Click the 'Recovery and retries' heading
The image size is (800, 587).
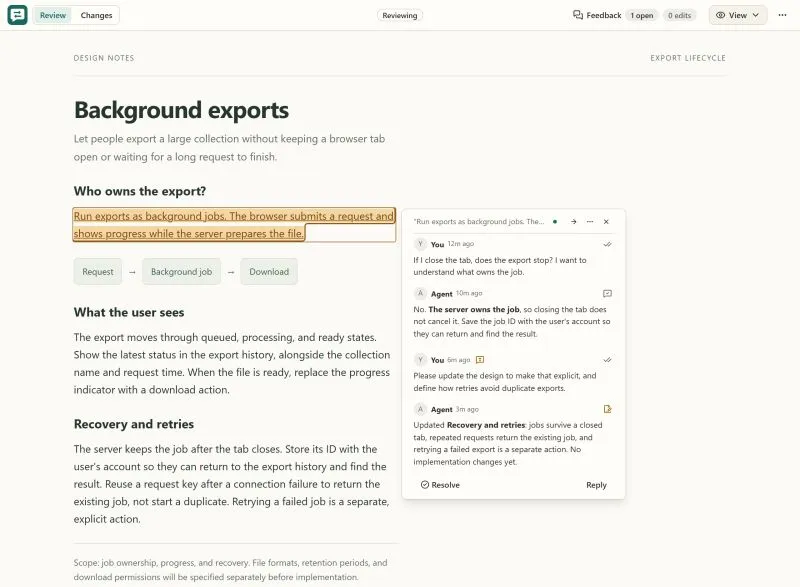pos(134,424)
